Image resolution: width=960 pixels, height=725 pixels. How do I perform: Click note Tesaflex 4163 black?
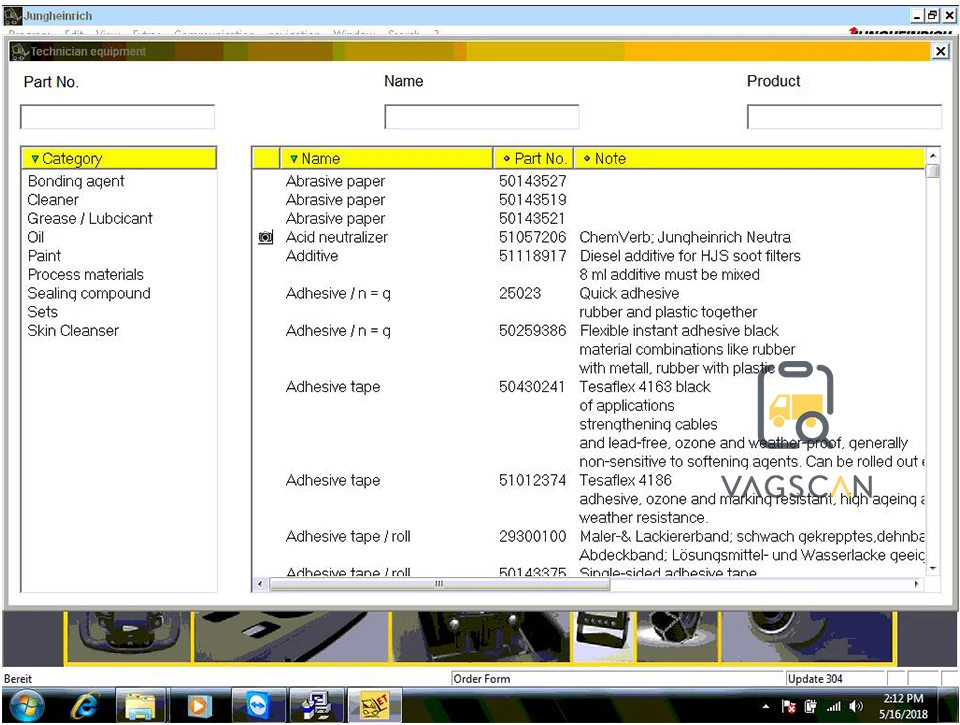(x=645, y=387)
